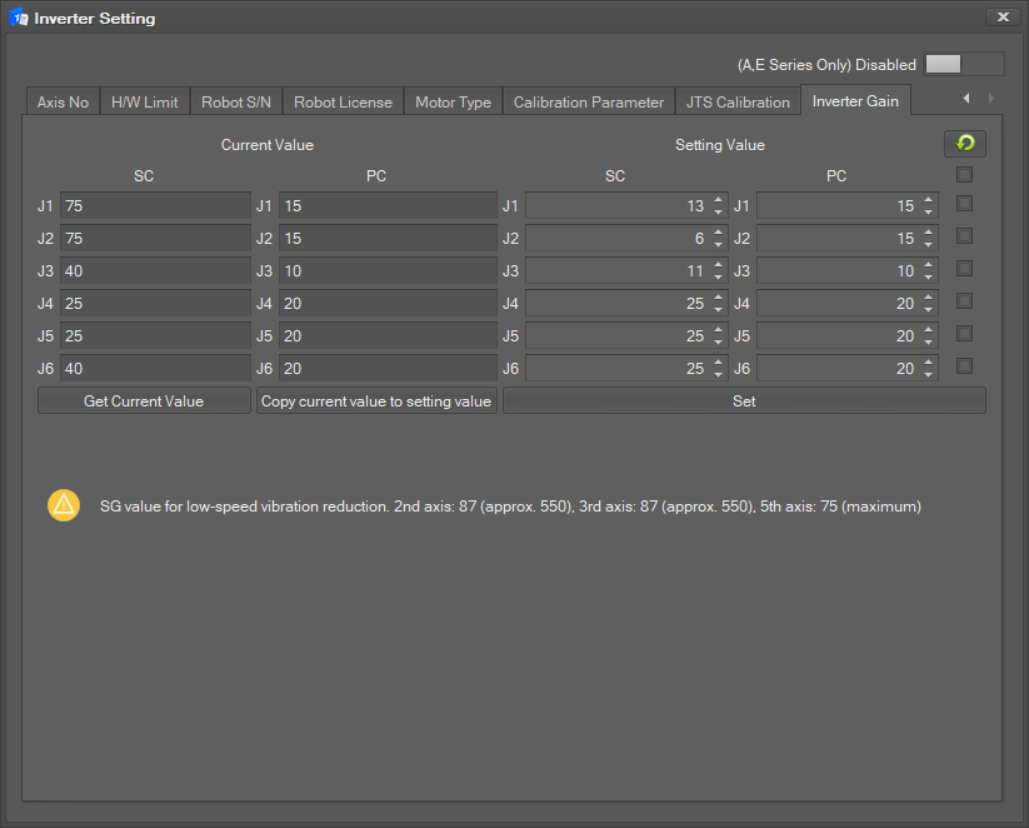Decrease the J6 PC setting value

pos(928,374)
